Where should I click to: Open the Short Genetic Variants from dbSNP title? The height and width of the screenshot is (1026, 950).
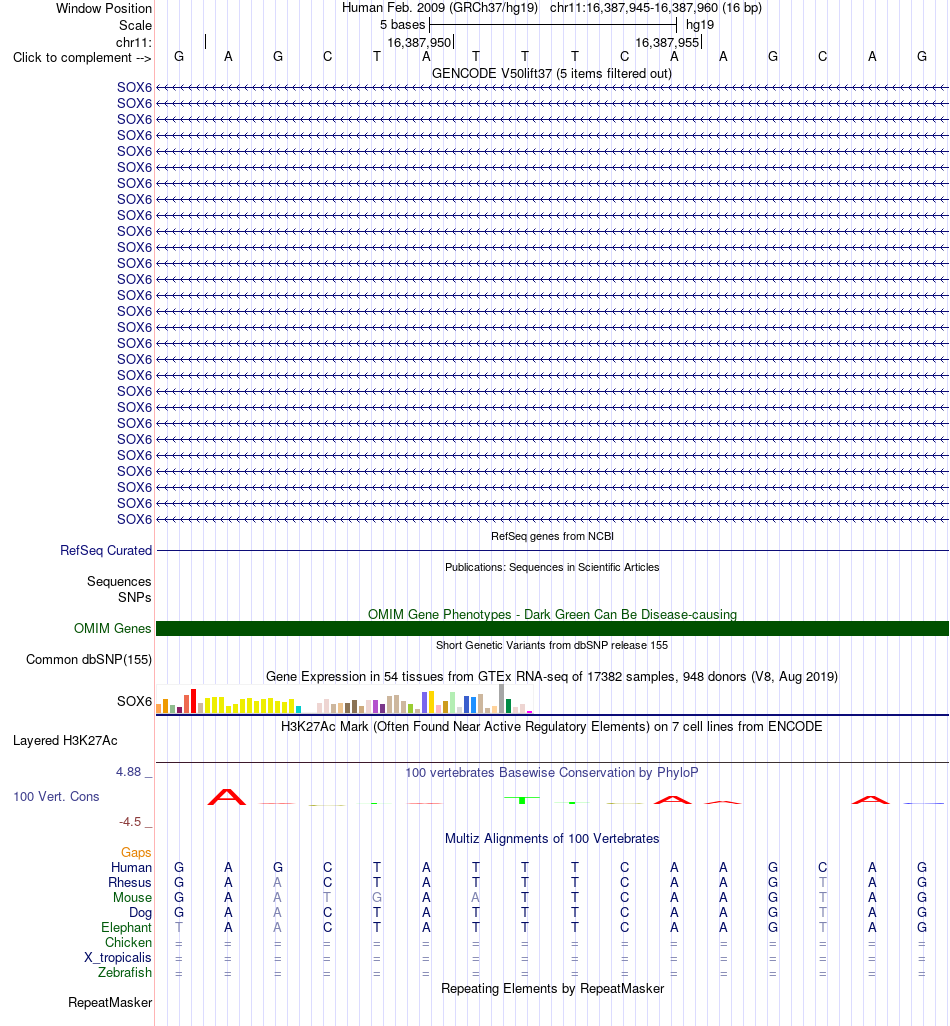(x=552, y=645)
